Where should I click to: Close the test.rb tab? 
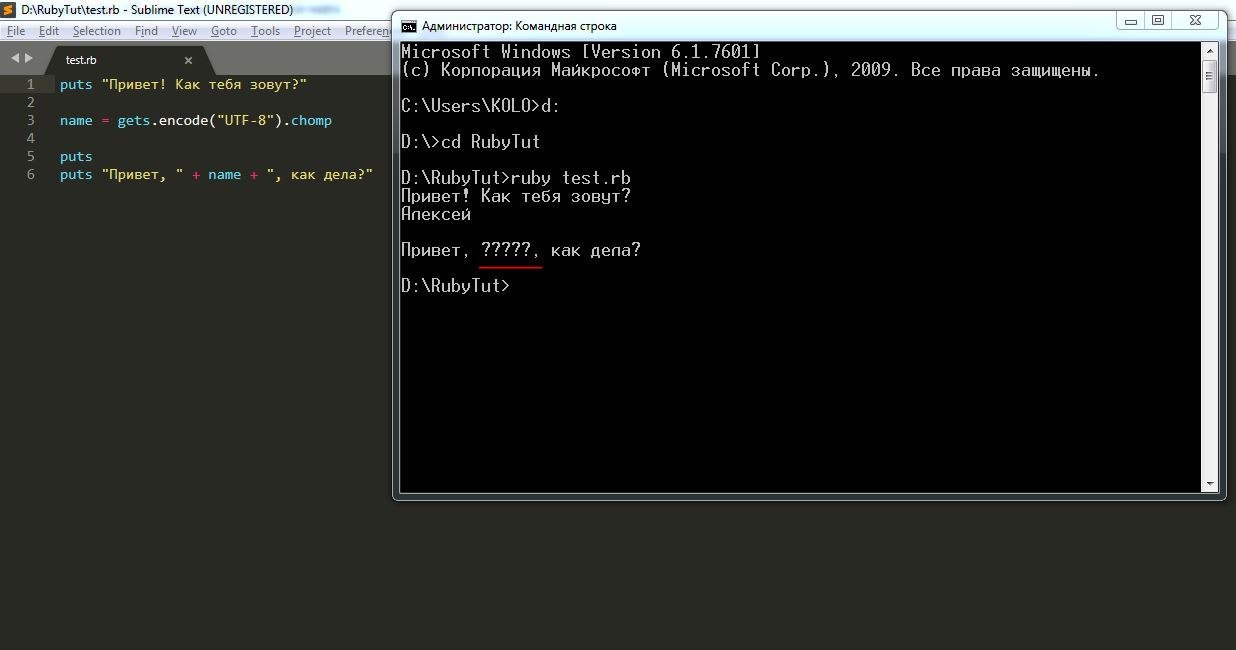click(188, 60)
